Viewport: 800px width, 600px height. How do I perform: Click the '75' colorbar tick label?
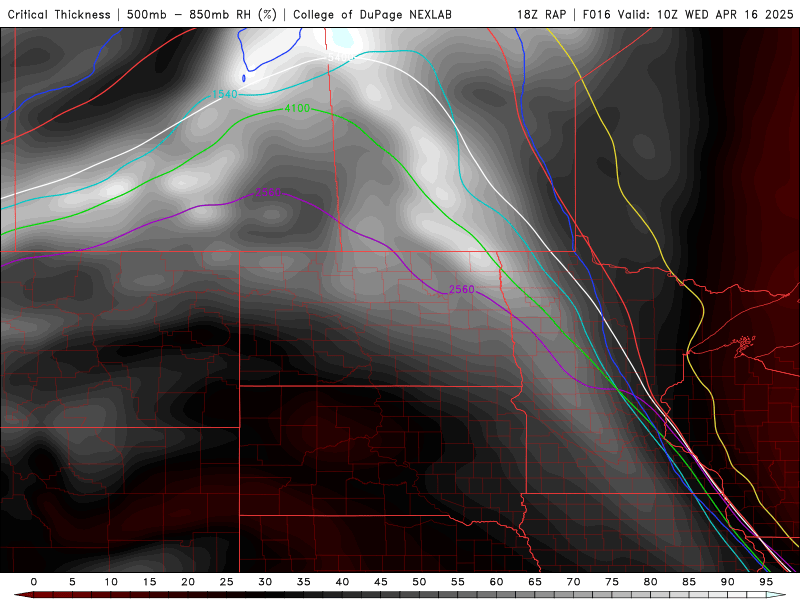pos(612,582)
